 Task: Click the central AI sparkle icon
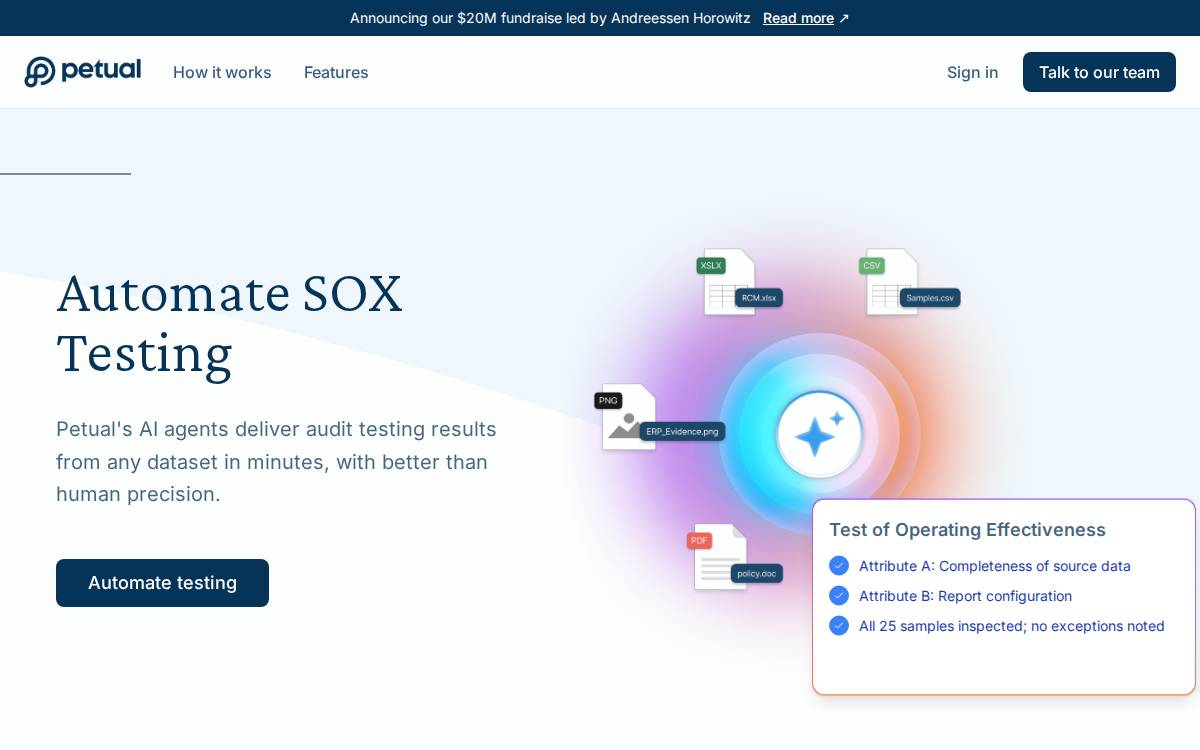pyautogui.click(x=819, y=435)
